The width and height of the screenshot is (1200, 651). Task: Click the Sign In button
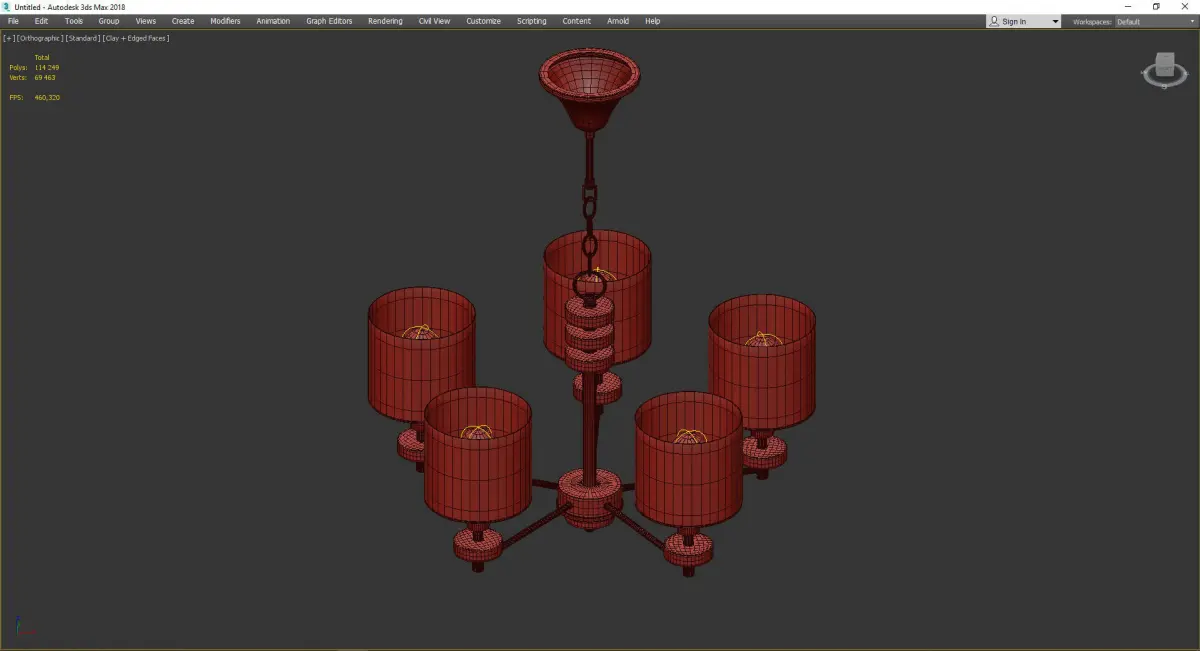[x=1014, y=21]
